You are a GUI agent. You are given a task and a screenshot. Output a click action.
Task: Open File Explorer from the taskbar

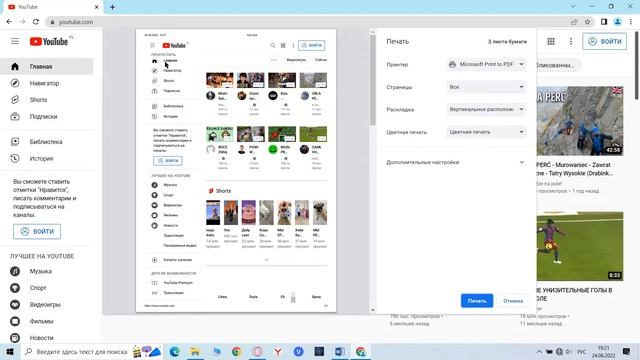pos(195,351)
